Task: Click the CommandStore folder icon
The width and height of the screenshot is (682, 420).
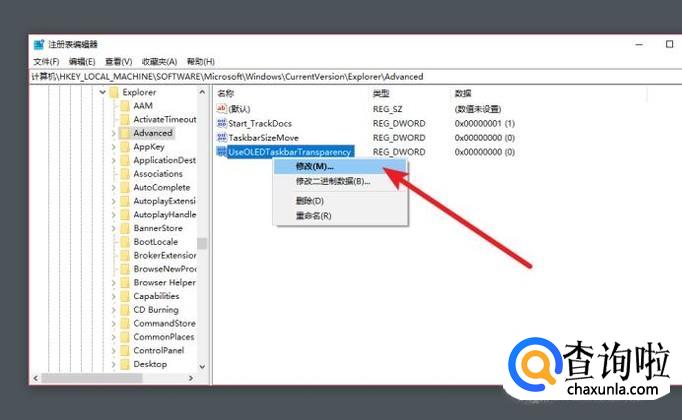Action: click(125, 323)
